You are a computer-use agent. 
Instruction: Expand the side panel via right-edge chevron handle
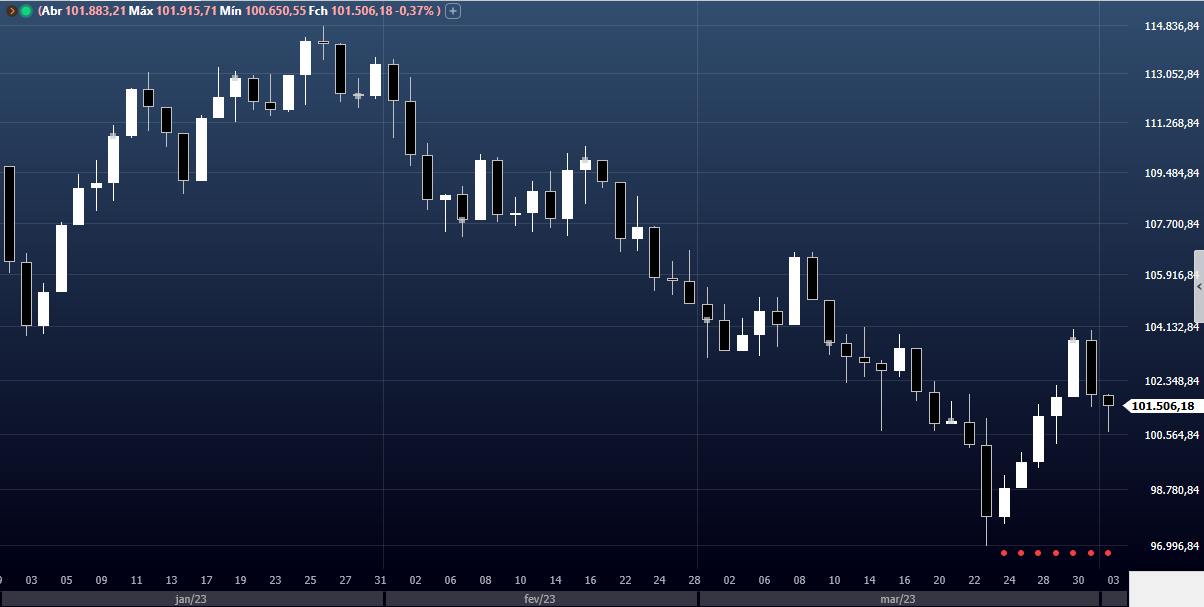tap(1198, 286)
